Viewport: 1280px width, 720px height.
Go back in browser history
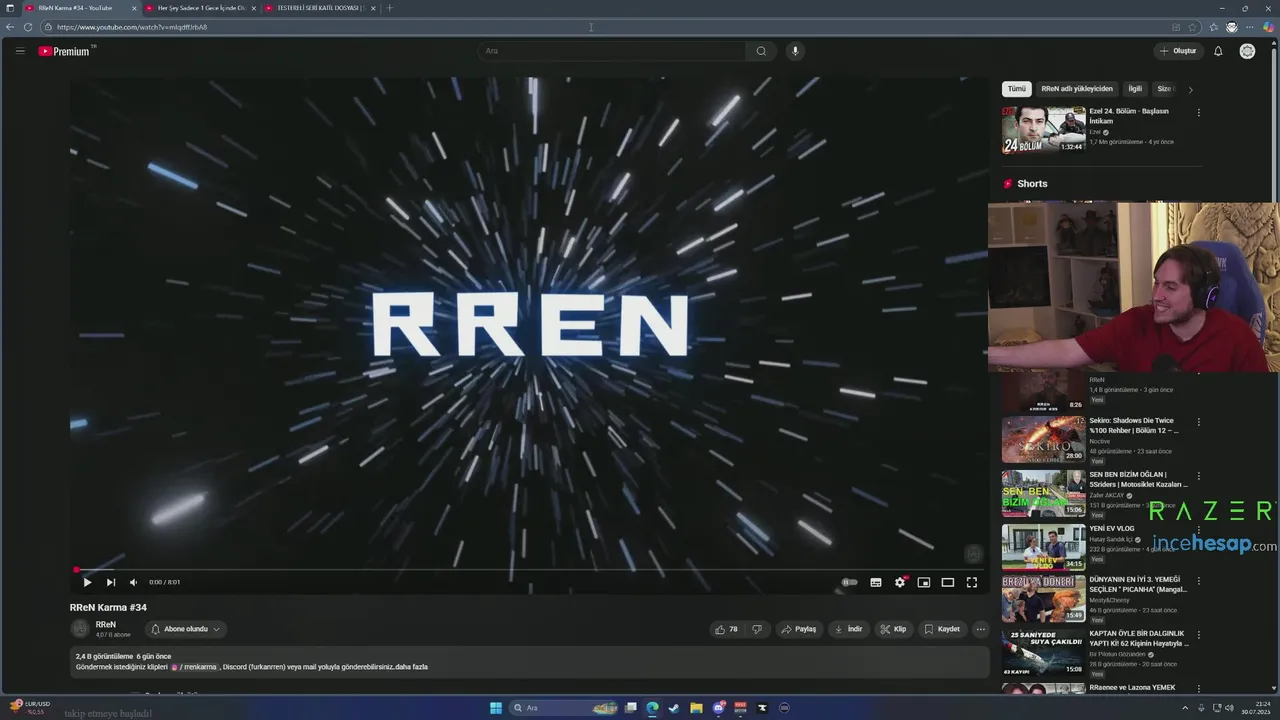[10, 27]
